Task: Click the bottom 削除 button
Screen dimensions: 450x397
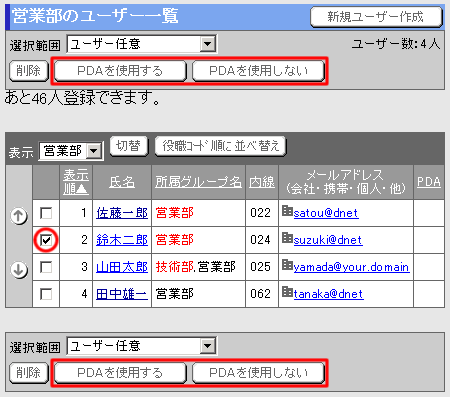Action: tap(29, 373)
